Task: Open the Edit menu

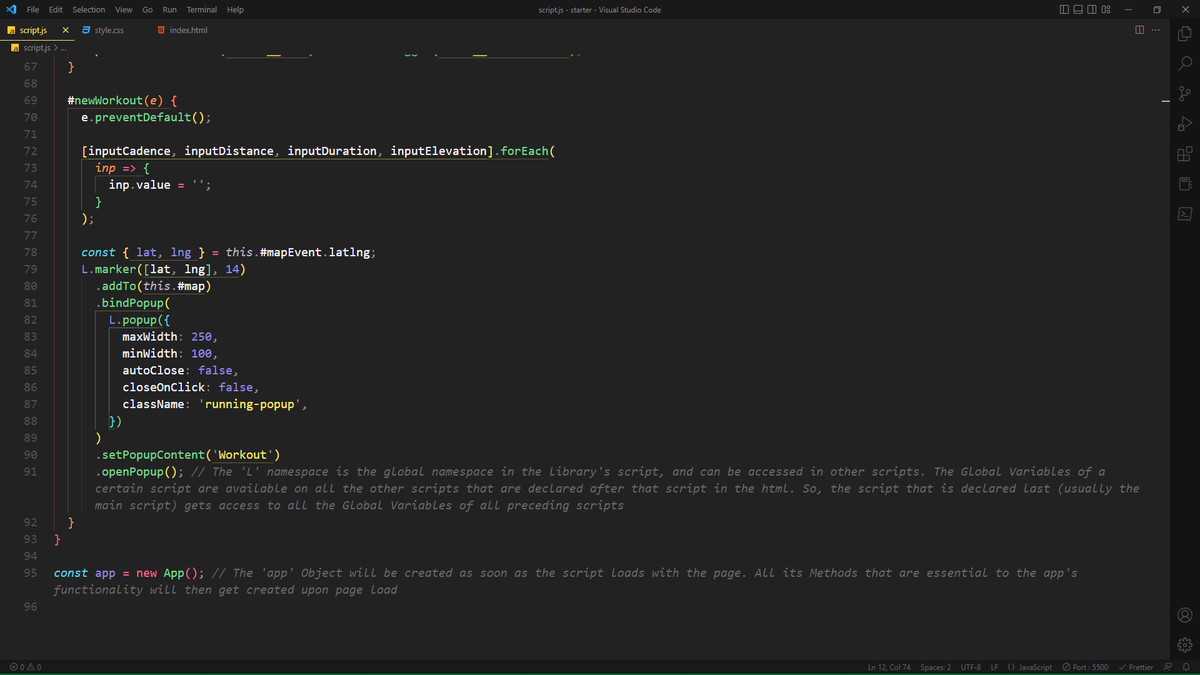Action: coord(56,10)
